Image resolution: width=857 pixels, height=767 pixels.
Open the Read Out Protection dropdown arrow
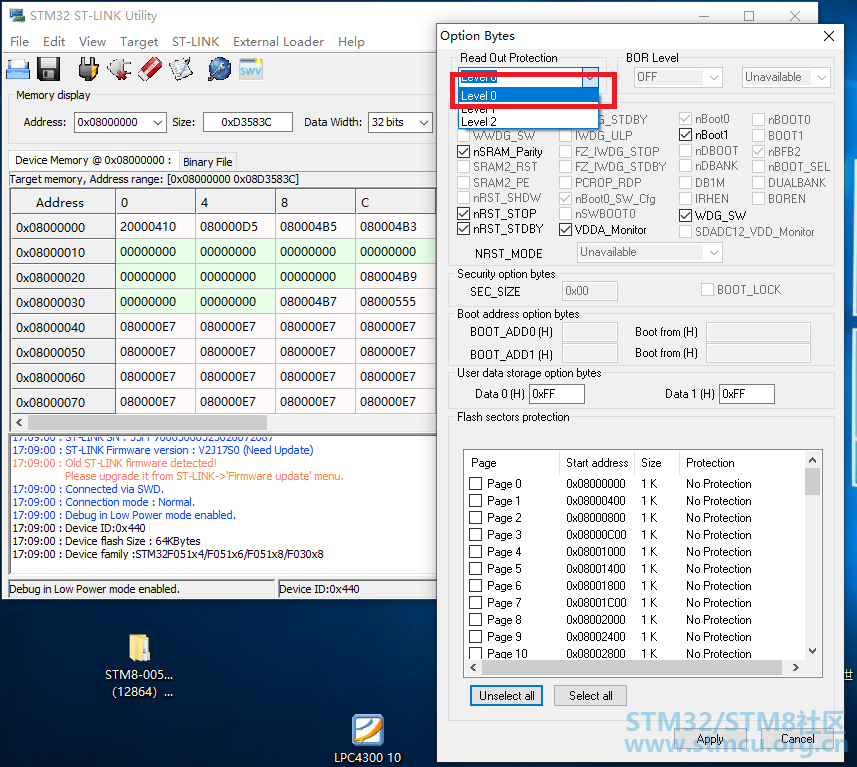[x=590, y=78]
